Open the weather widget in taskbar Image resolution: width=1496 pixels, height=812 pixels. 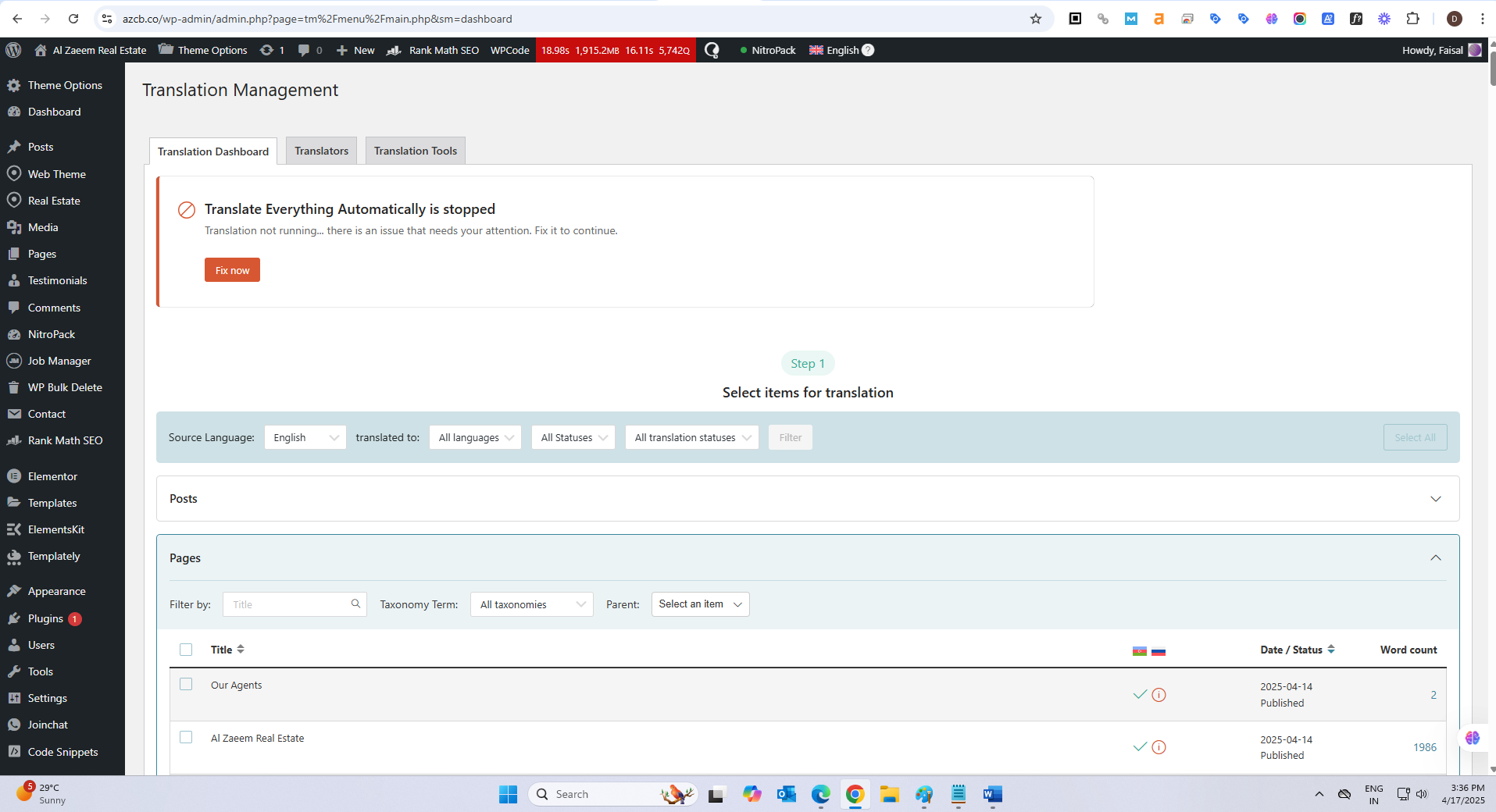coord(41,794)
